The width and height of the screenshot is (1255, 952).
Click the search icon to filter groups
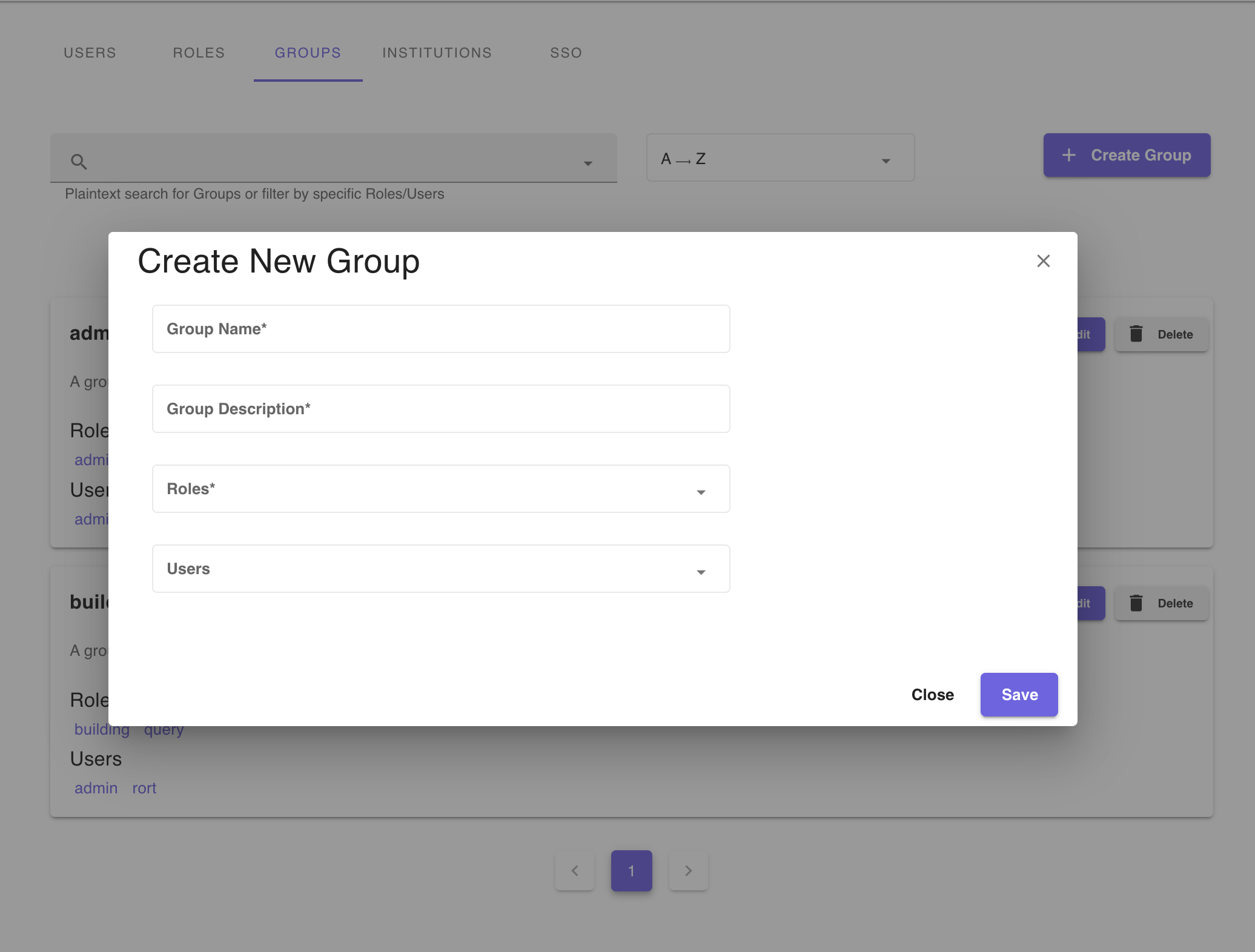(x=78, y=159)
